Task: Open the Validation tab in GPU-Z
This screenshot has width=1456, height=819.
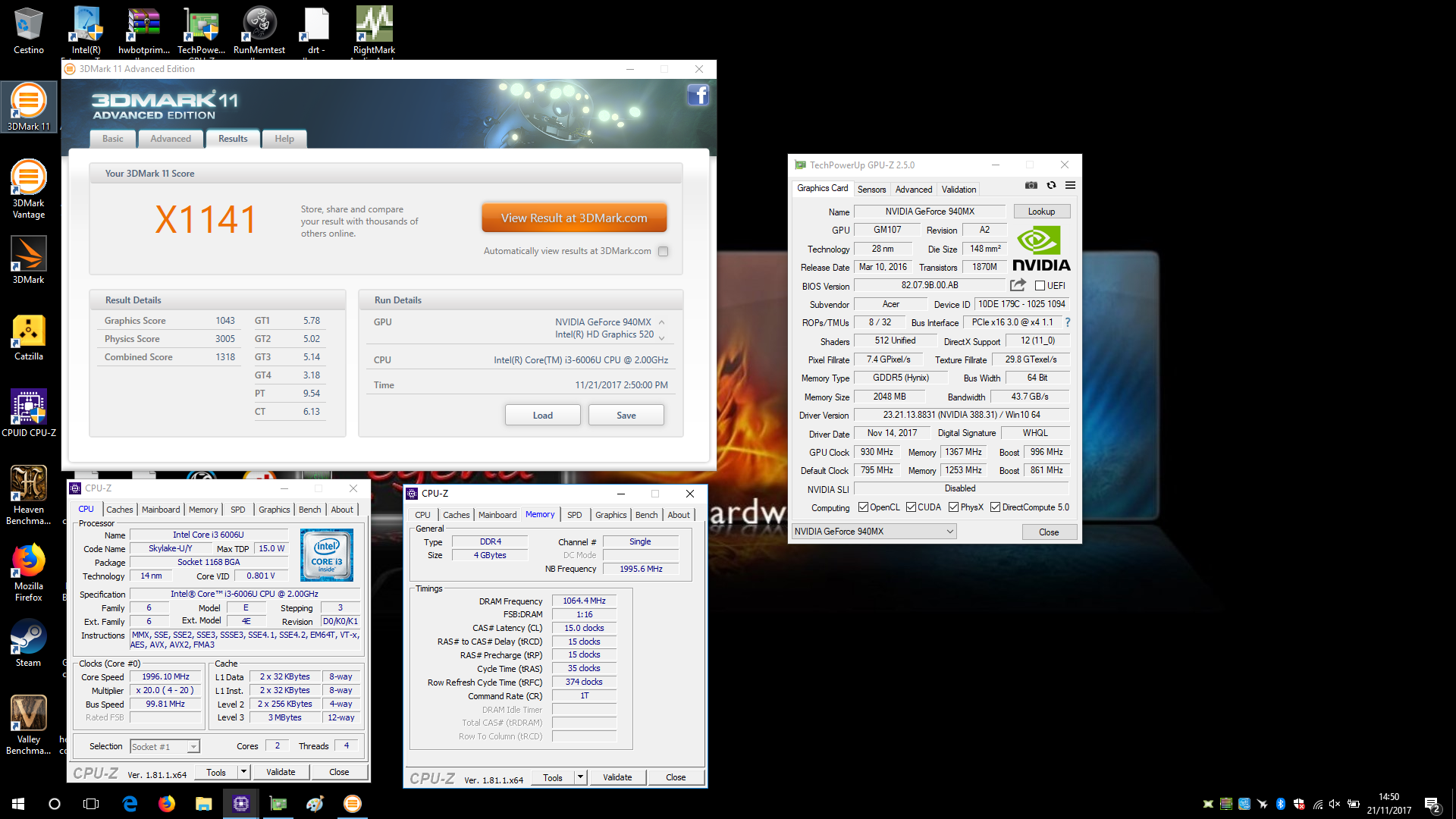Action: pos(959,190)
